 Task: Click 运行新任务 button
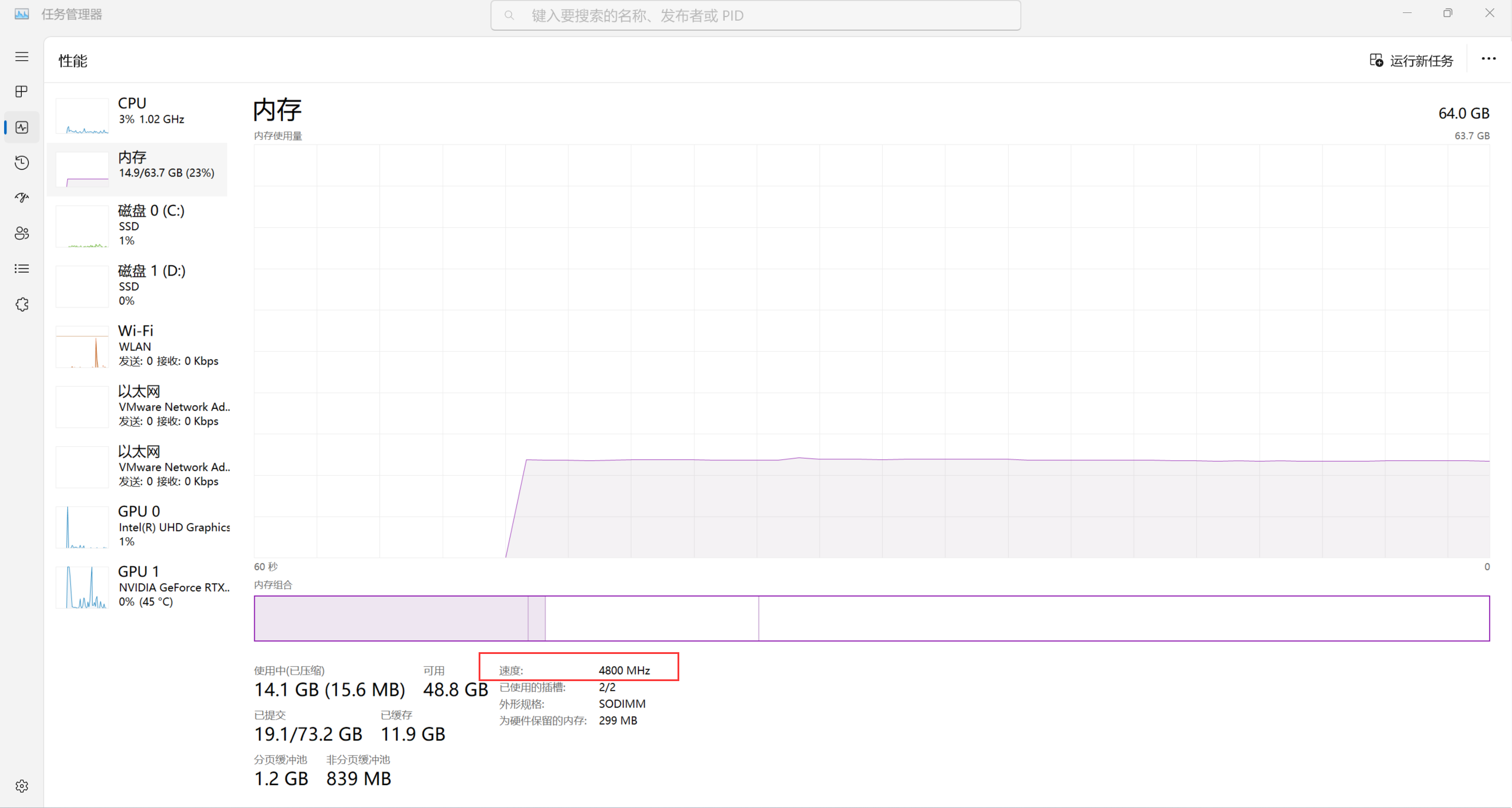coord(1411,60)
